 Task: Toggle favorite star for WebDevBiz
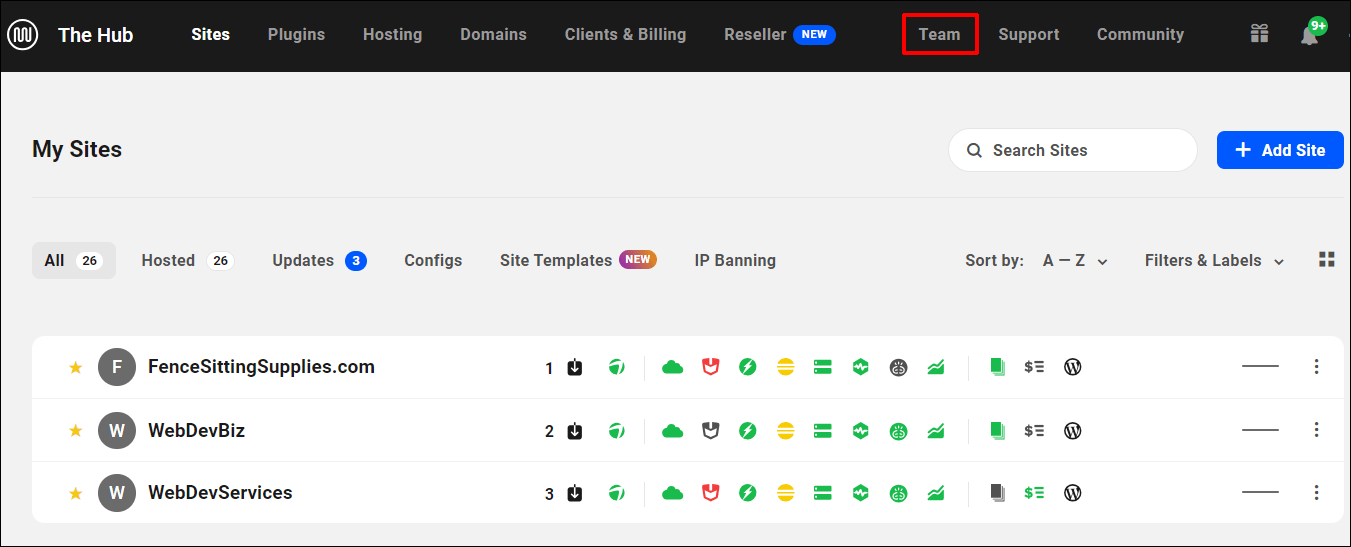click(x=75, y=431)
